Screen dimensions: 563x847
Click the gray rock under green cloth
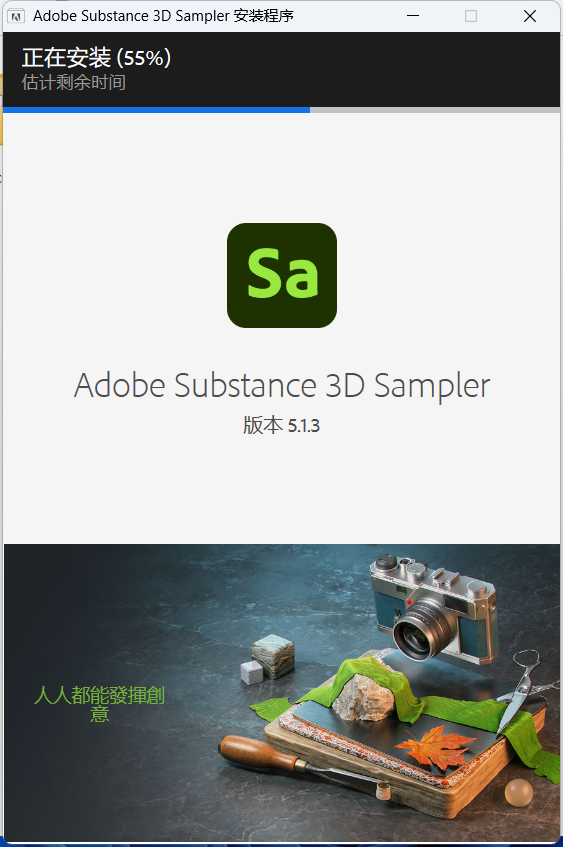click(363, 698)
